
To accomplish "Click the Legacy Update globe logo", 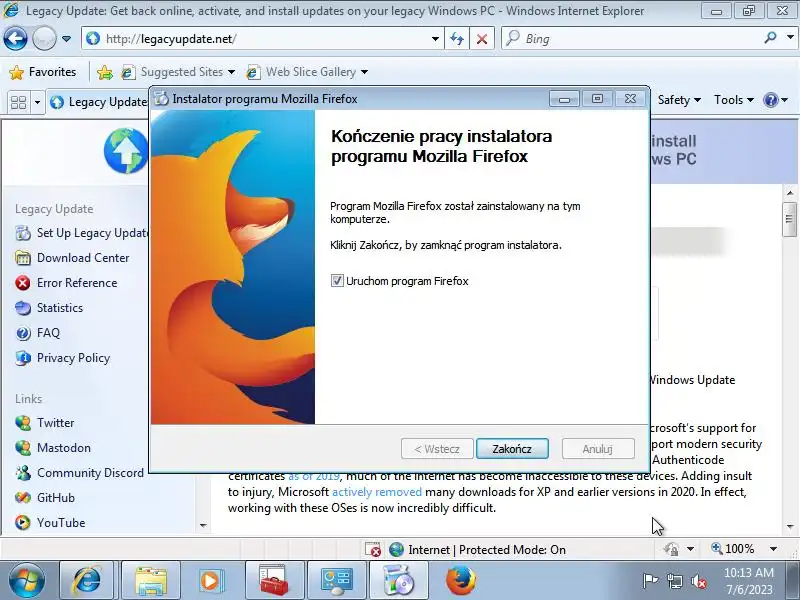I will point(126,151).
